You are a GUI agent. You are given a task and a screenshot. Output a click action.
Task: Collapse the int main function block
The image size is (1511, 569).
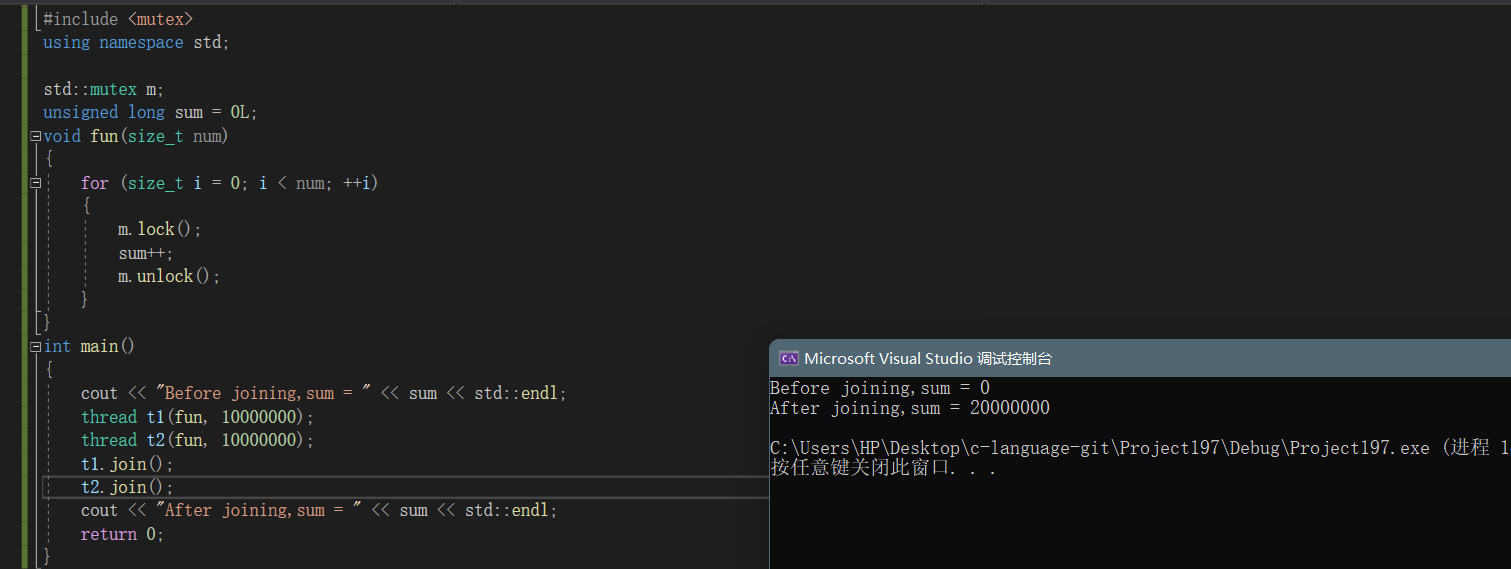[36, 346]
